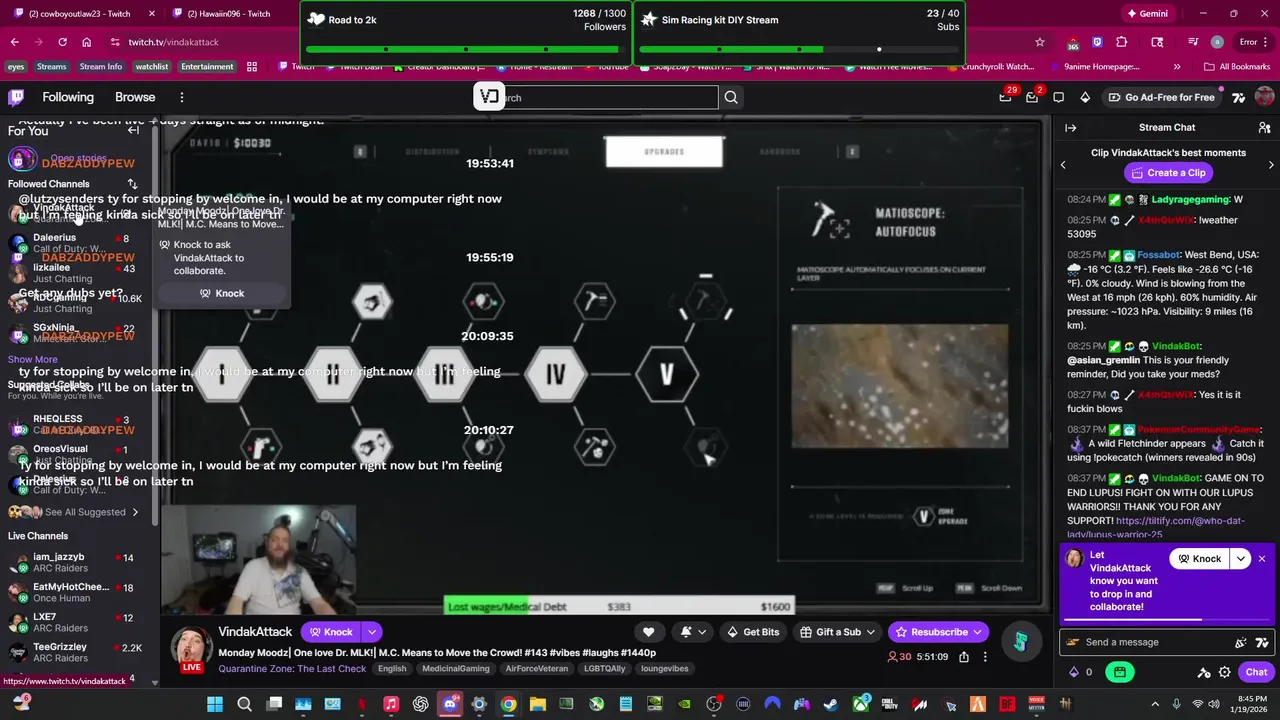Click the Get Bits diamond icon in top nav
The height and width of the screenshot is (720, 1280).
click(1085, 97)
